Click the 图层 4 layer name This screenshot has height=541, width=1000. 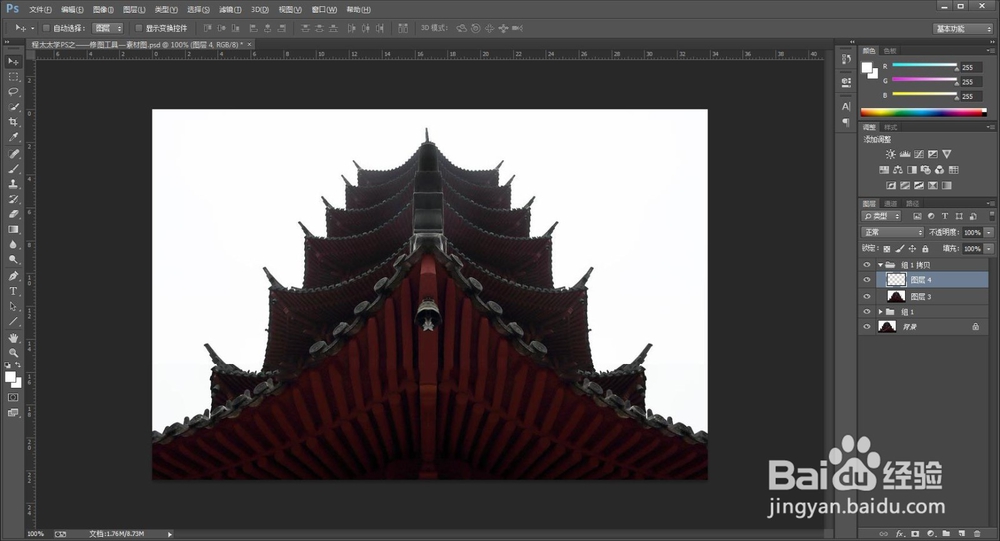(920, 281)
